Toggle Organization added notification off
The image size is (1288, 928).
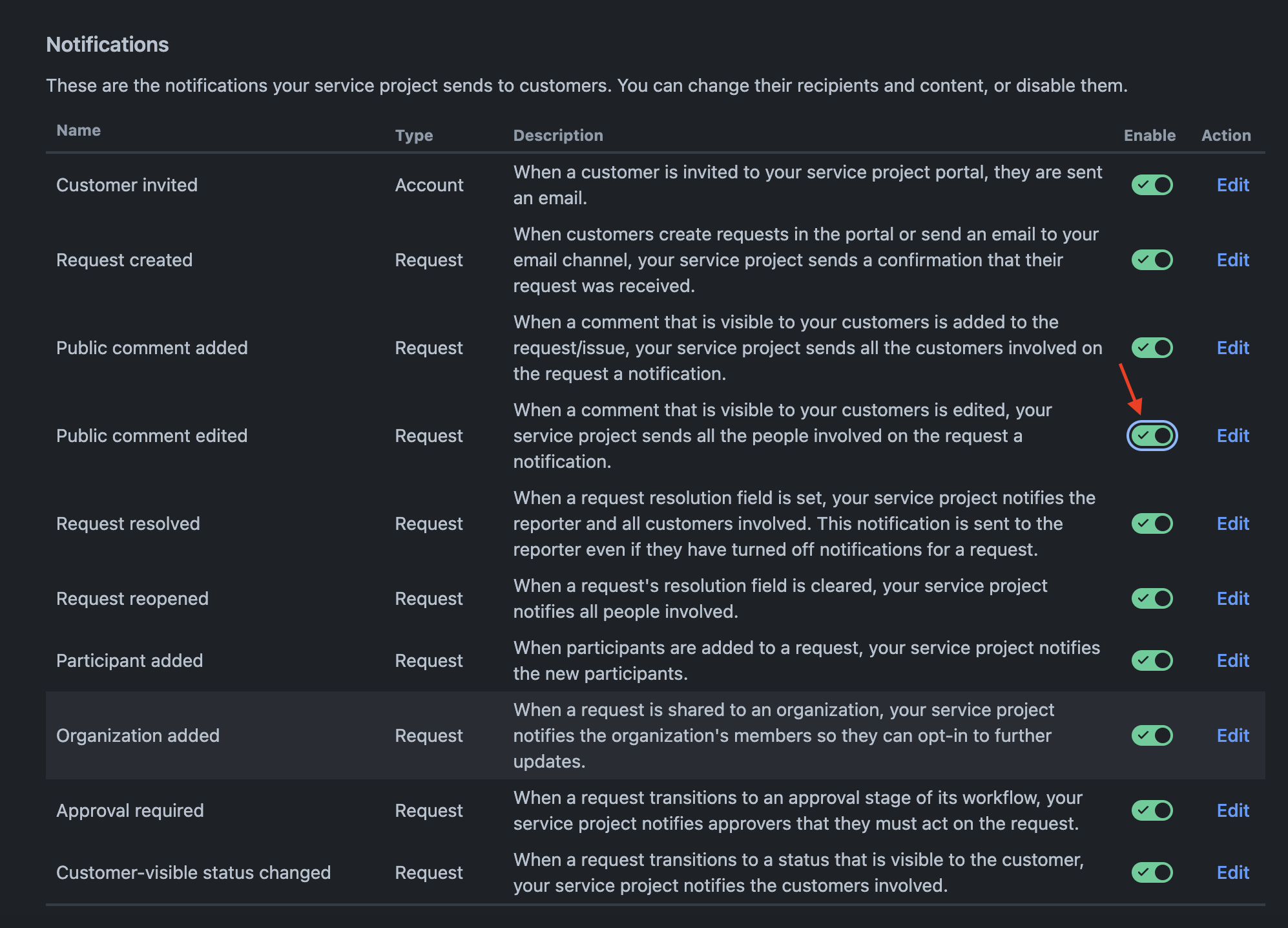click(x=1152, y=736)
